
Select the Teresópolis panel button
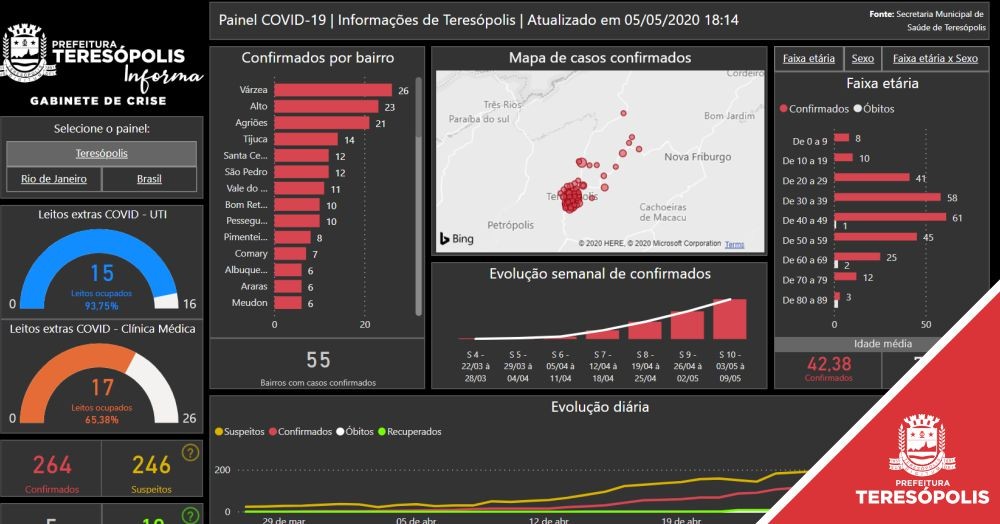(x=101, y=154)
